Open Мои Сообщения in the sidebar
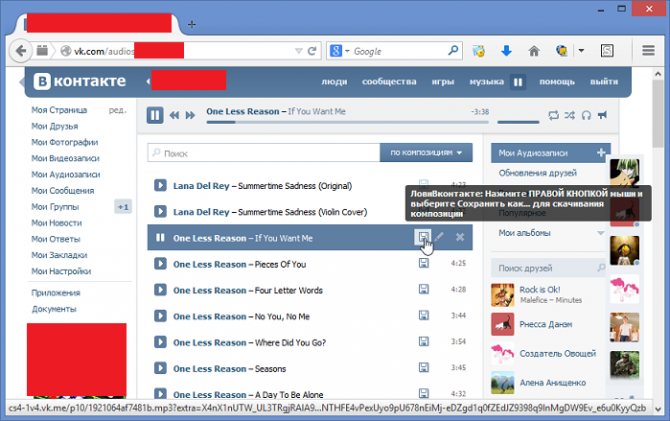 click(62, 191)
